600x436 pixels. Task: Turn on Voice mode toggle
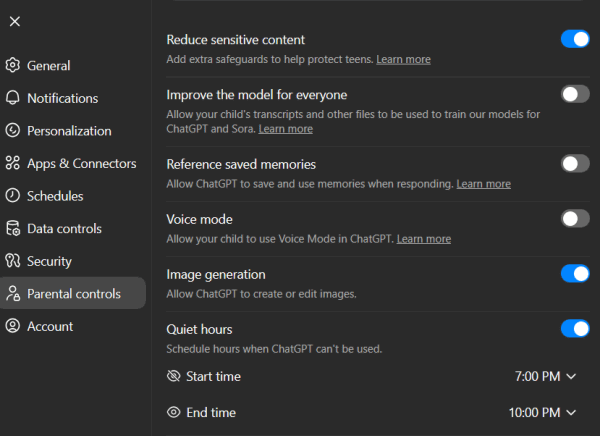point(575,218)
